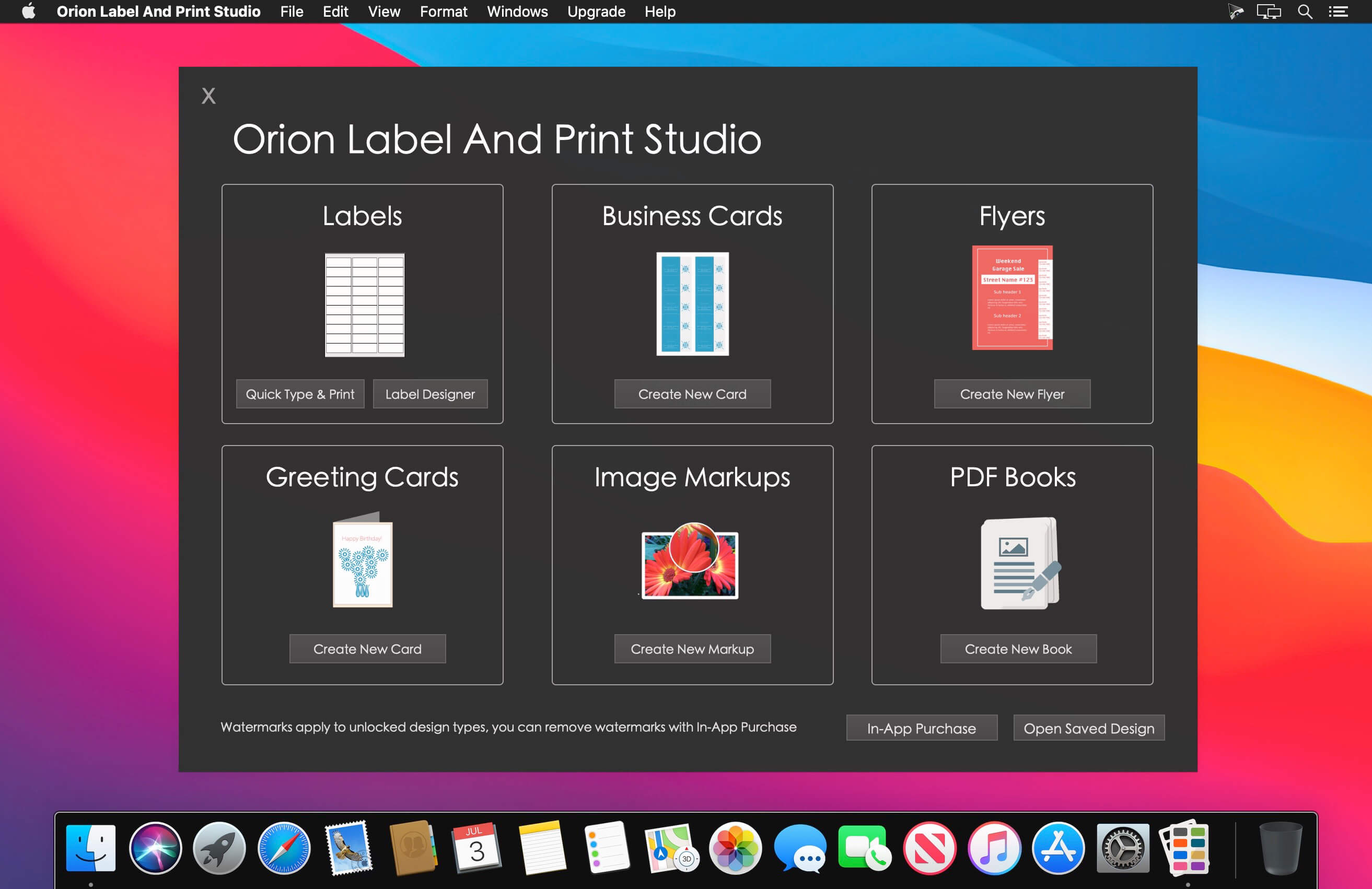This screenshot has width=1372, height=889.
Task: Open News app in the dock
Action: pyautogui.click(x=929, y=848)
